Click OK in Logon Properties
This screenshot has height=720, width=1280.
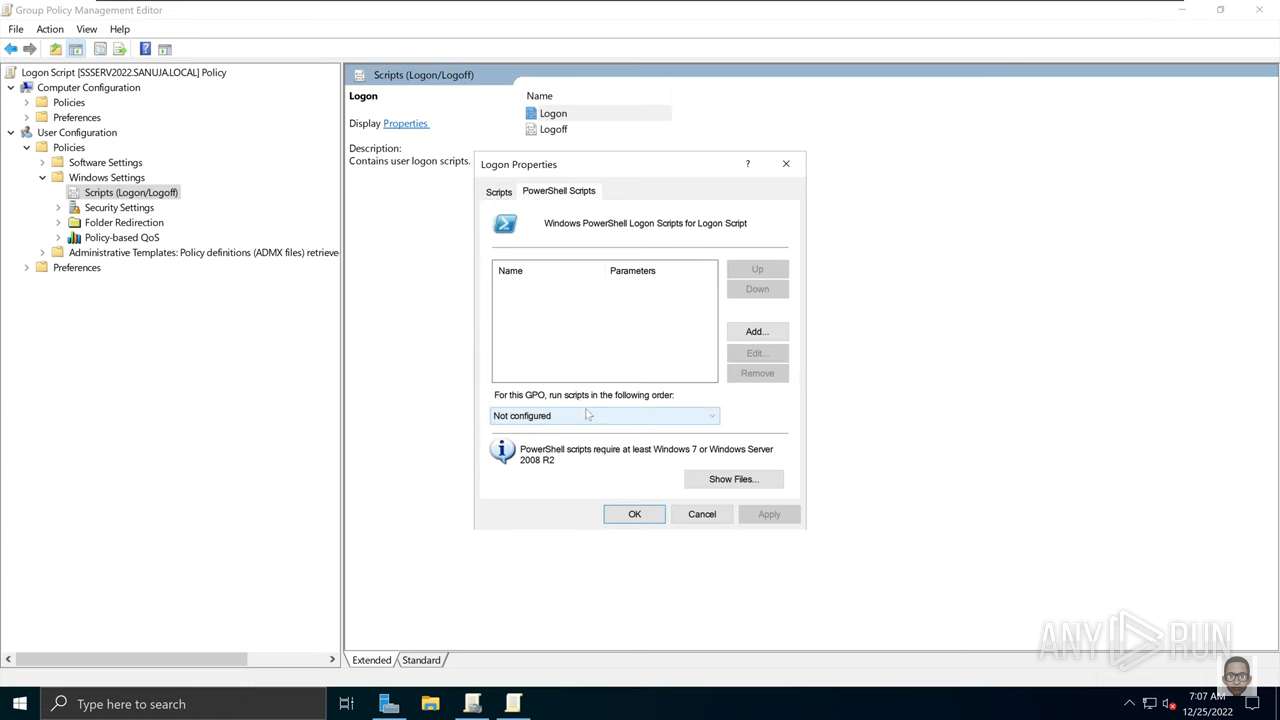click(634, 514)
